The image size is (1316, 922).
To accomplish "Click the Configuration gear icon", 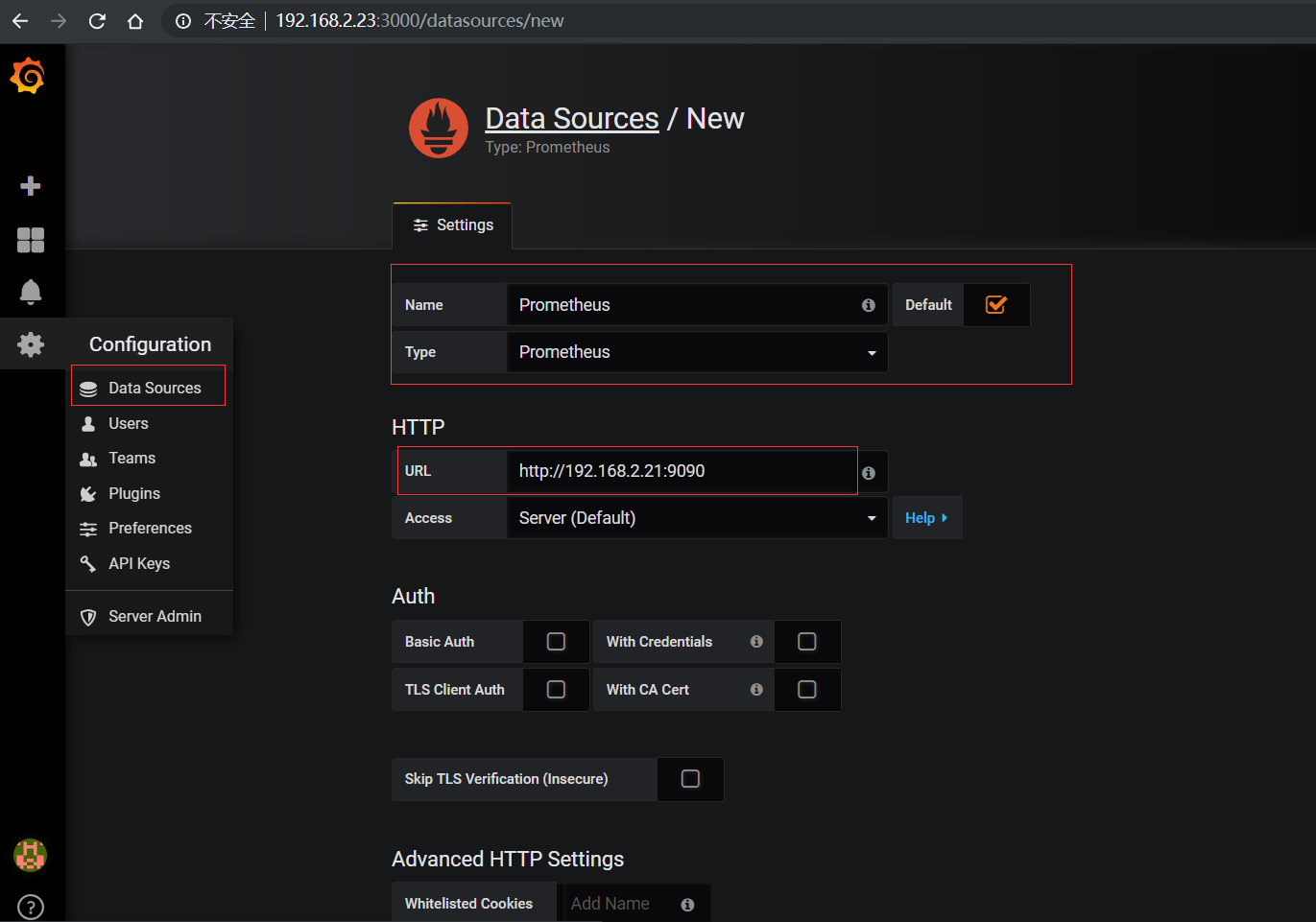I will pos(31,344).
